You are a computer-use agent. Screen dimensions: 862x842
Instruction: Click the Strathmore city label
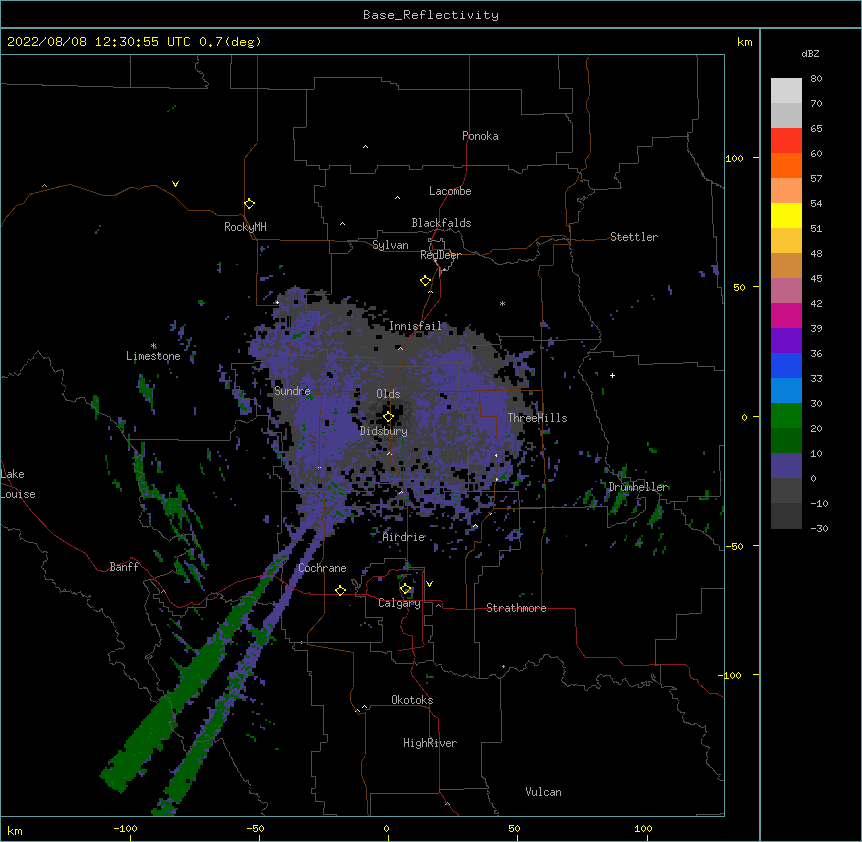pyautogui.click(x=516, y=608)
